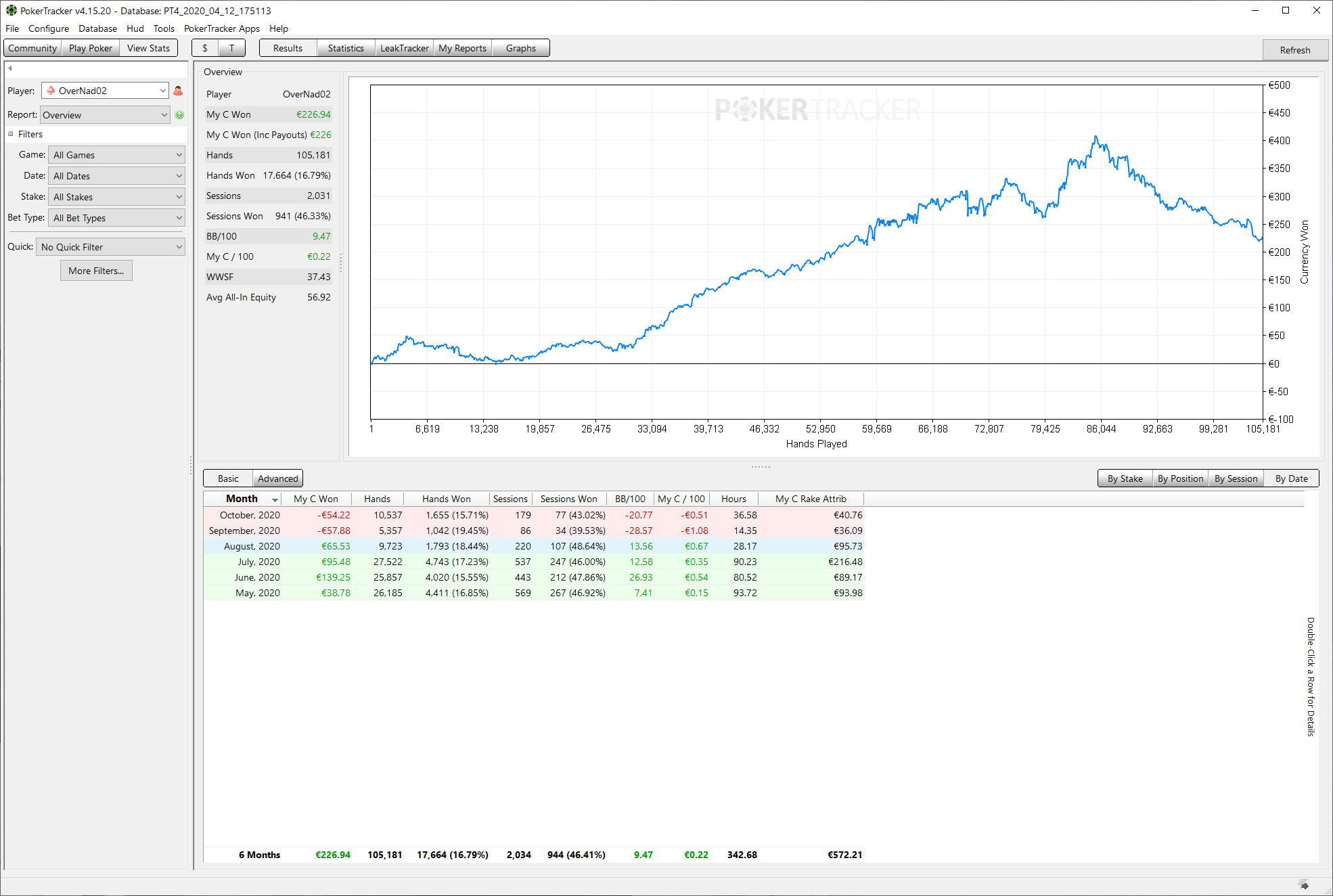Image resolution: width=1333 pixels, height=896 pixels.
Task: Click the More Filters button
Action: (x=96, y=271)
